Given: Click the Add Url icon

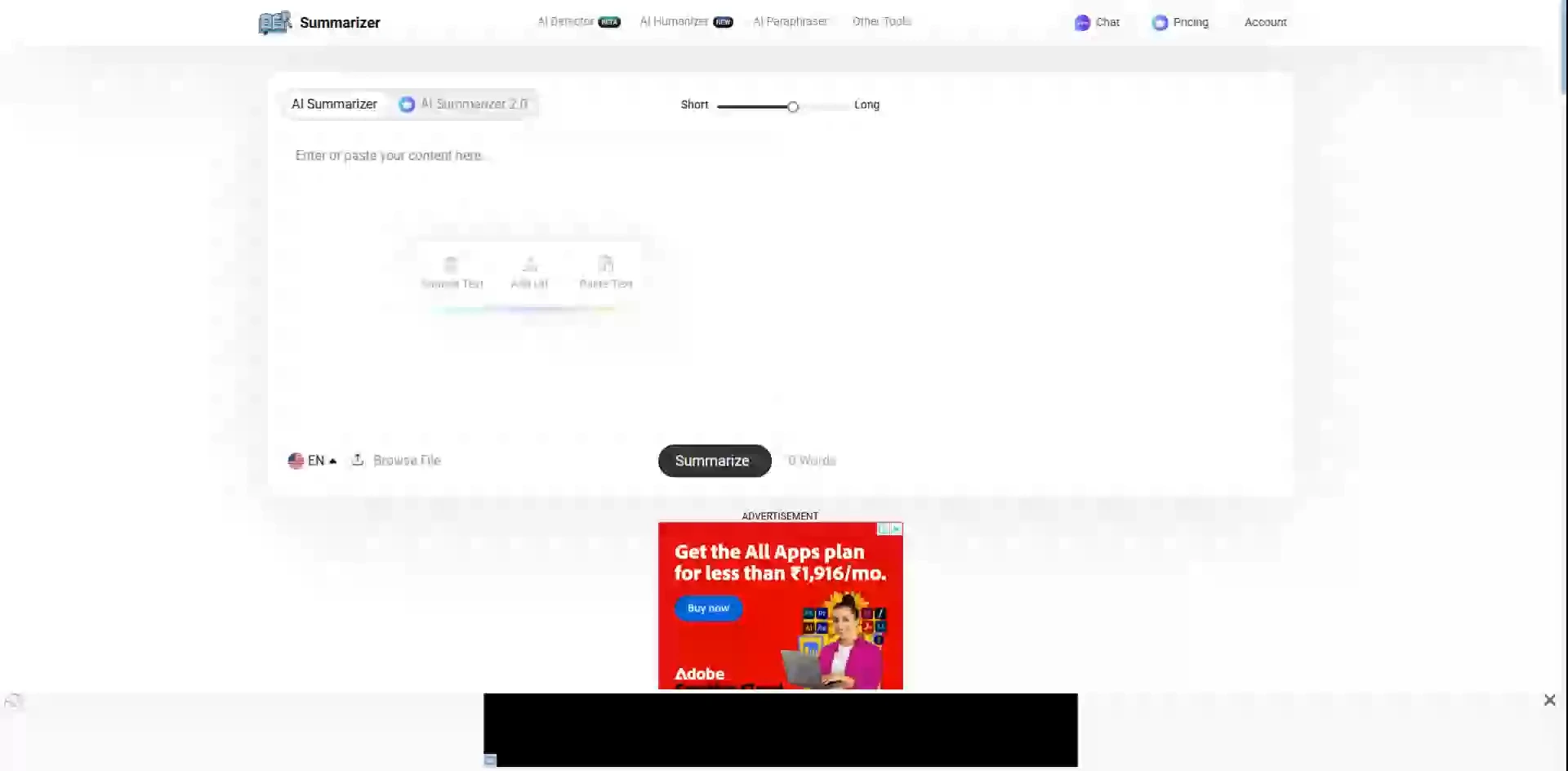Looking at the screenshot, I should (529, 264).
